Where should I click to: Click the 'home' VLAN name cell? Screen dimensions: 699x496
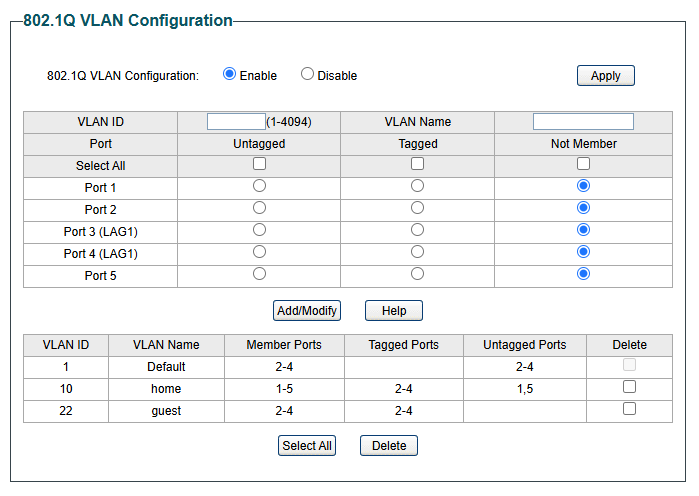coord(166,389)
